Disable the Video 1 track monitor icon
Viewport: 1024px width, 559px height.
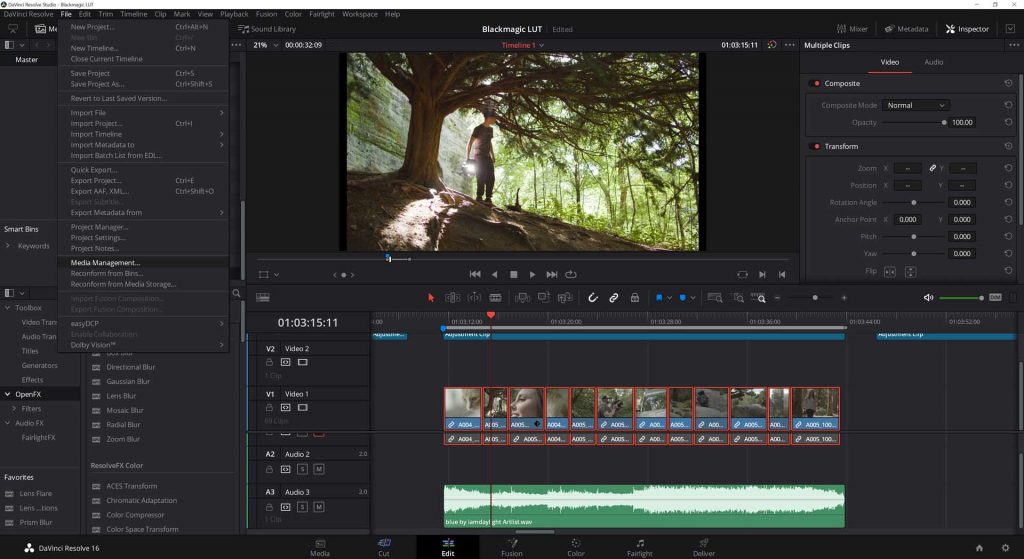[x=302, y=407]
